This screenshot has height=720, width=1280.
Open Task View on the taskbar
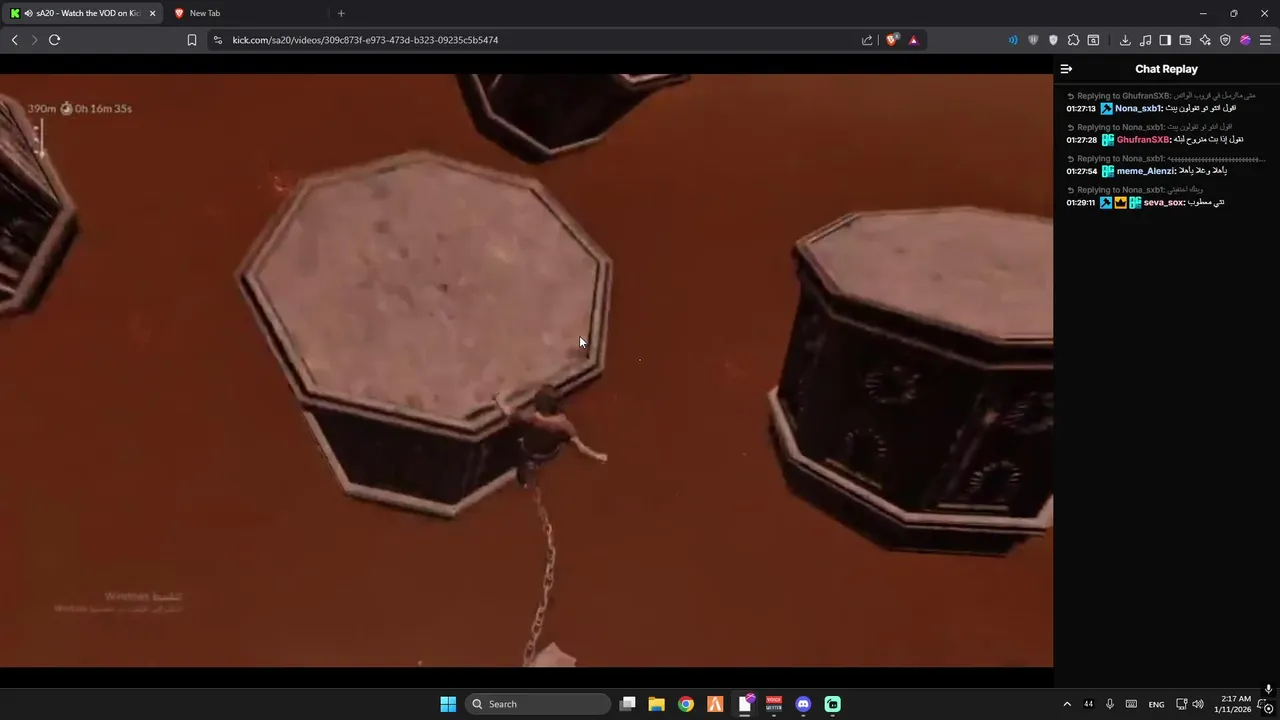point(627,704)
